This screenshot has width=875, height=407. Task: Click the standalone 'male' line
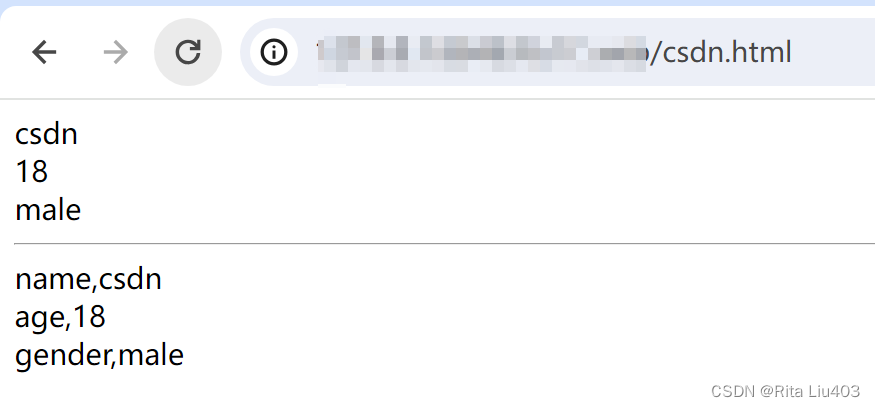point(48,210)
